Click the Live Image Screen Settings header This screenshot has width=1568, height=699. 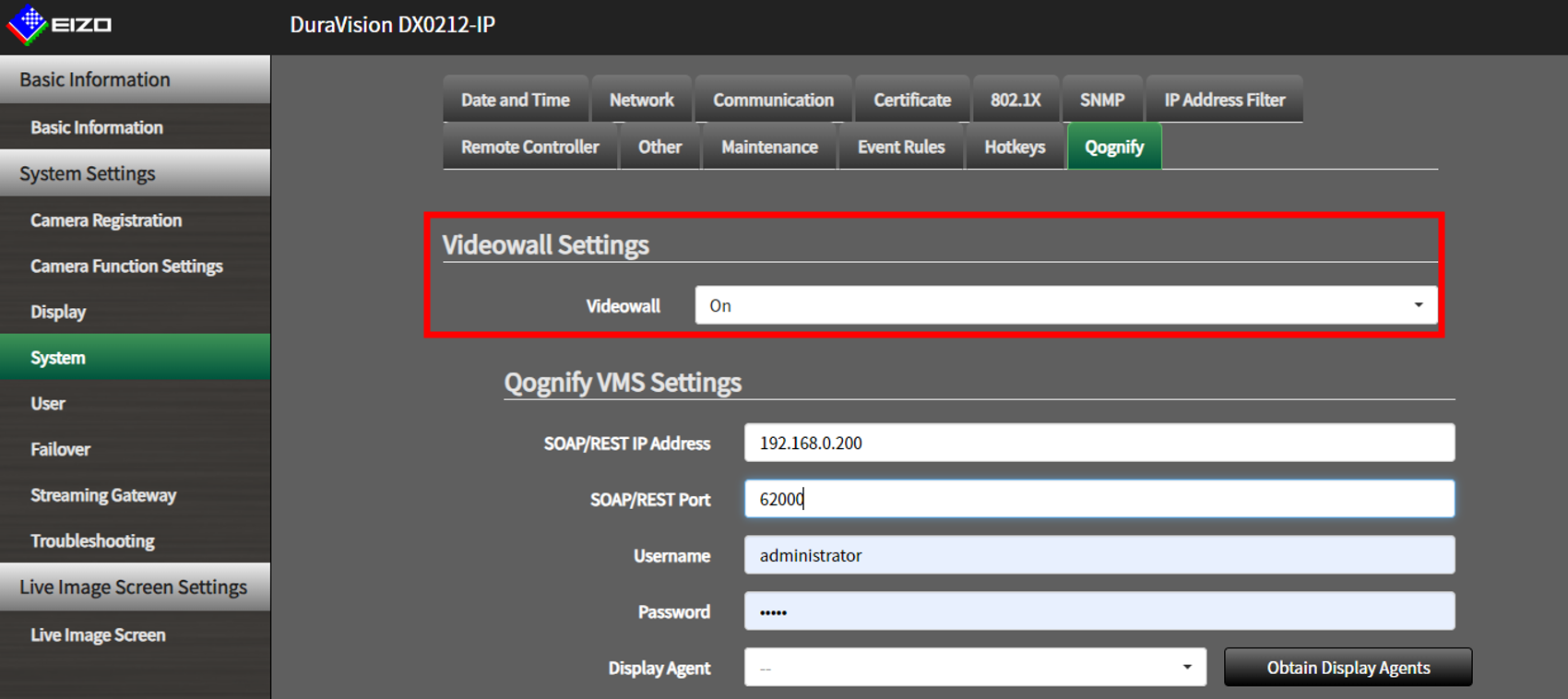point(136,587)
